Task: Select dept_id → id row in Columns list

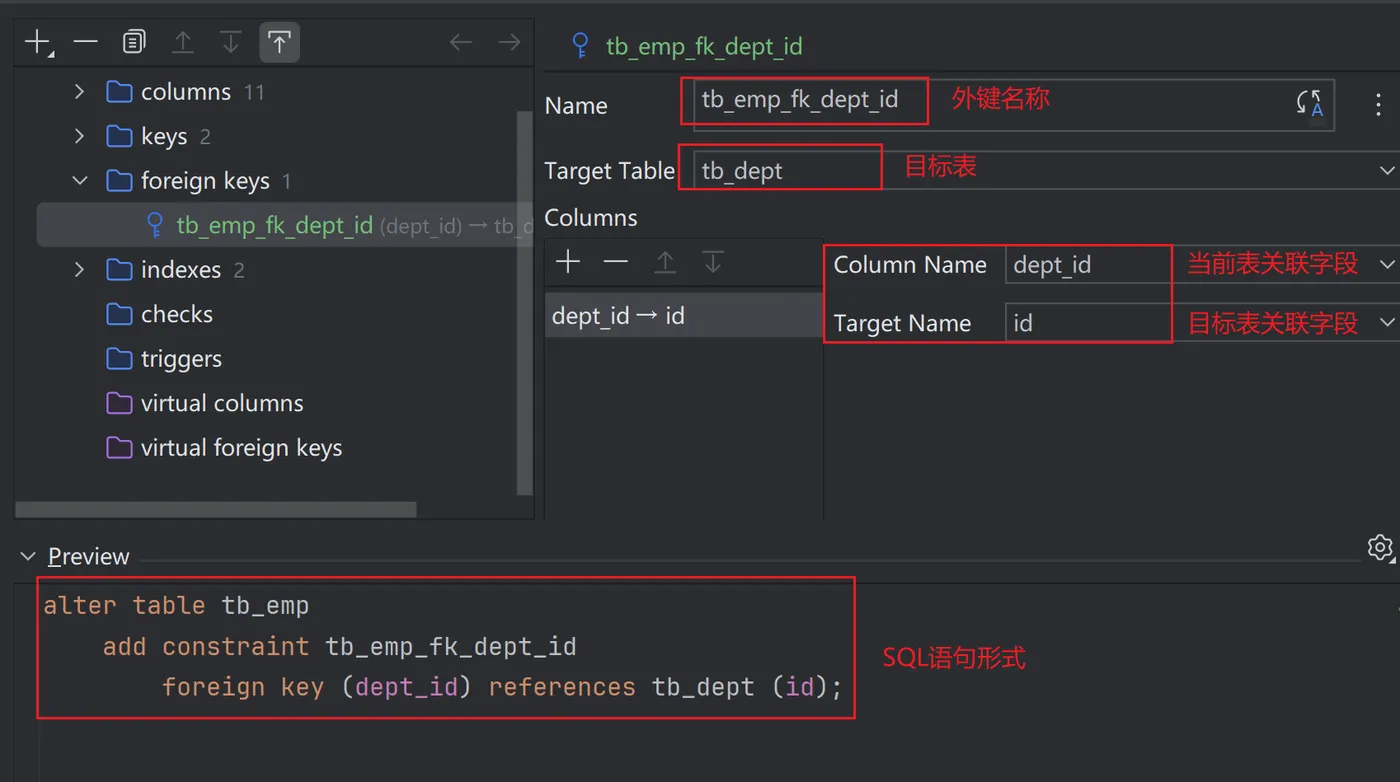Action: point(684,316)
